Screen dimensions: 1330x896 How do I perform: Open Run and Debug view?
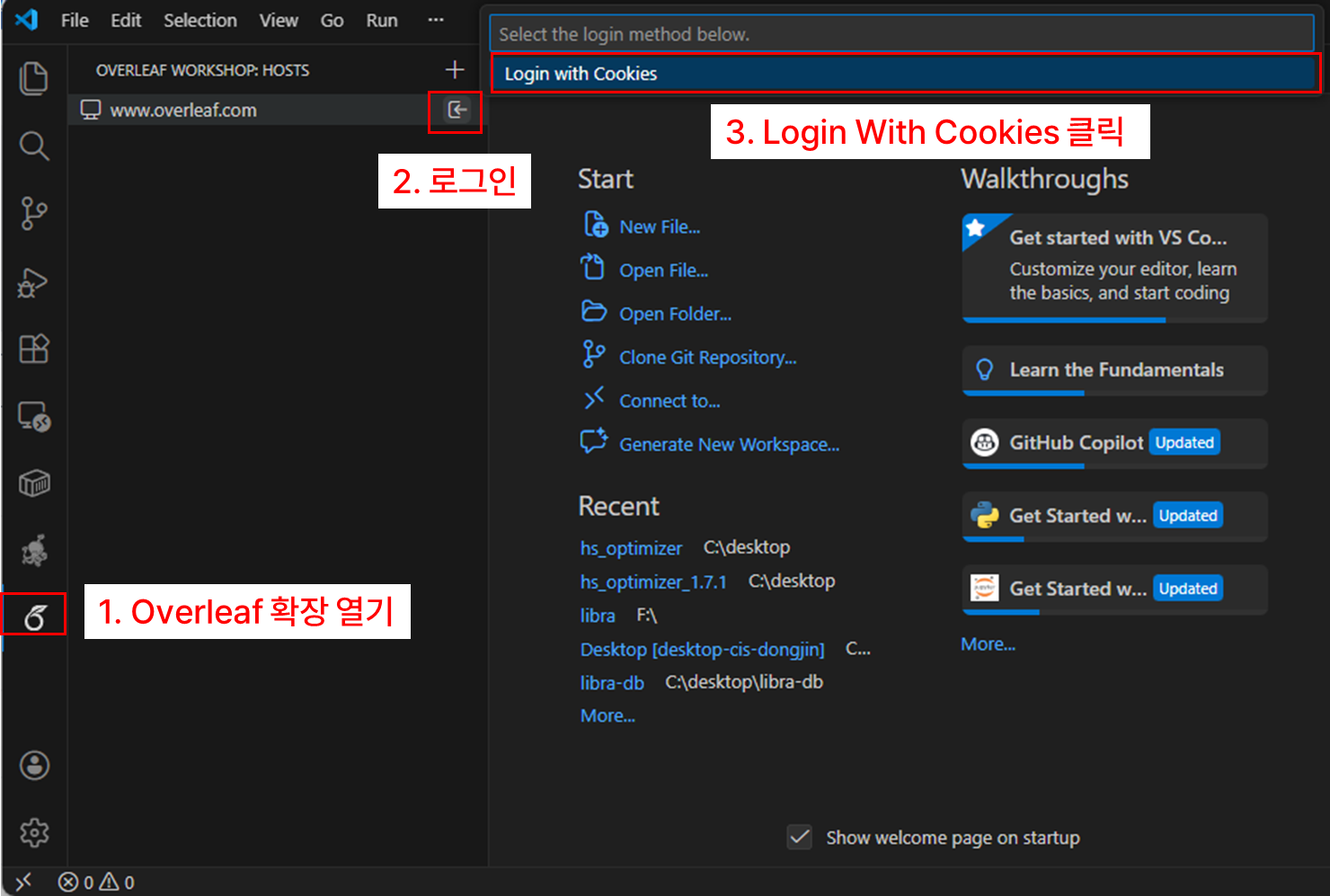point(33,282)
